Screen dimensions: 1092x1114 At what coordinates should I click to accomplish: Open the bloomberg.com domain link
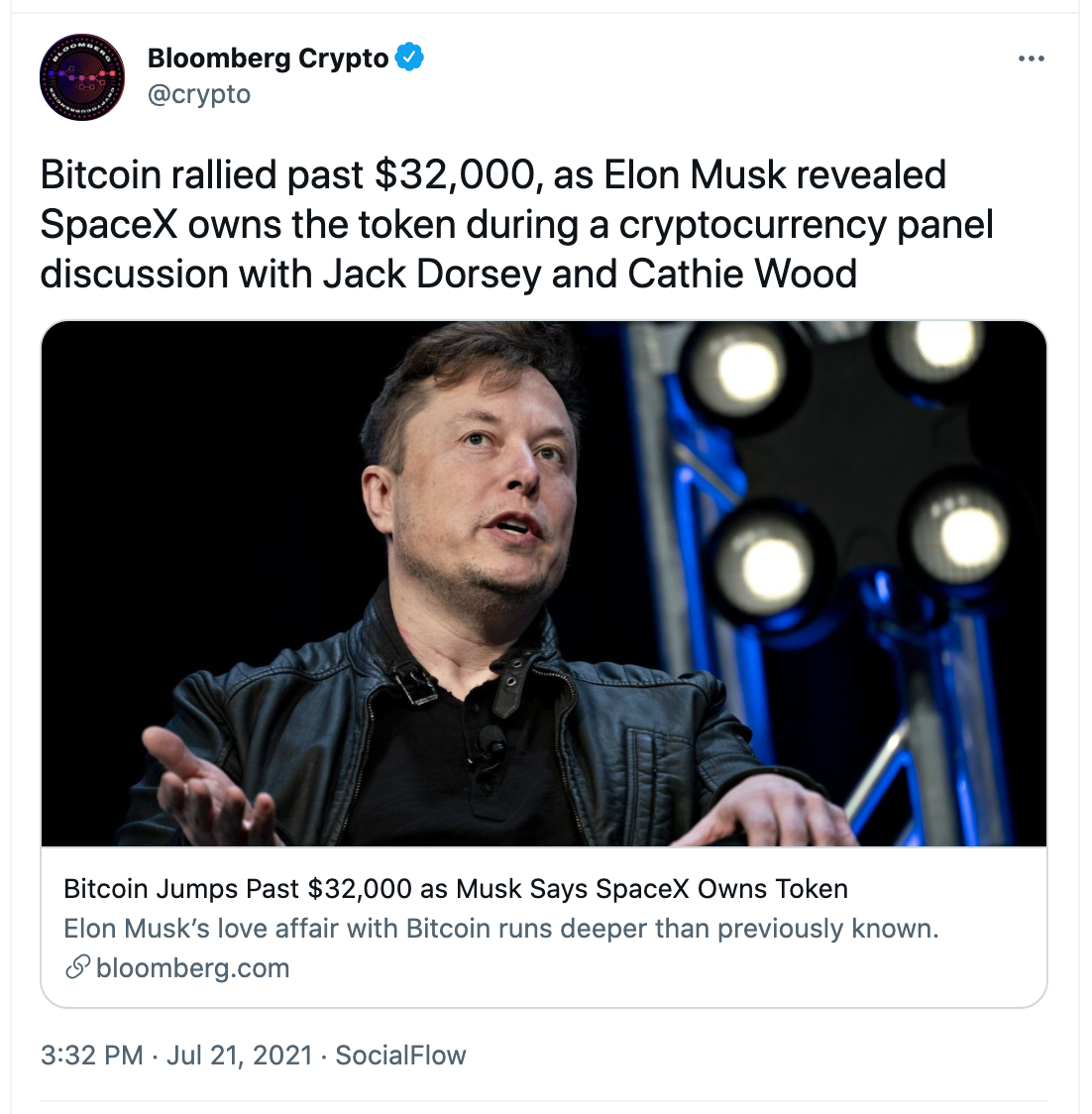point(193,968)
